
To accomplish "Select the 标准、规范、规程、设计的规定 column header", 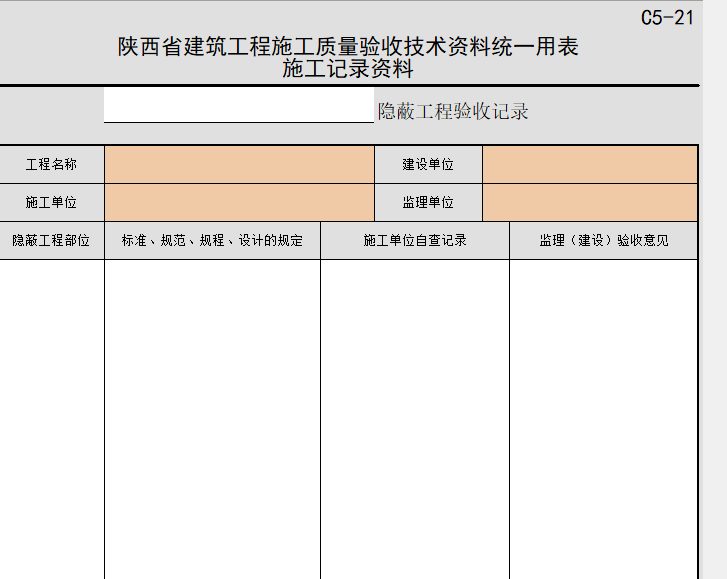I will click(x=212, y=241).
